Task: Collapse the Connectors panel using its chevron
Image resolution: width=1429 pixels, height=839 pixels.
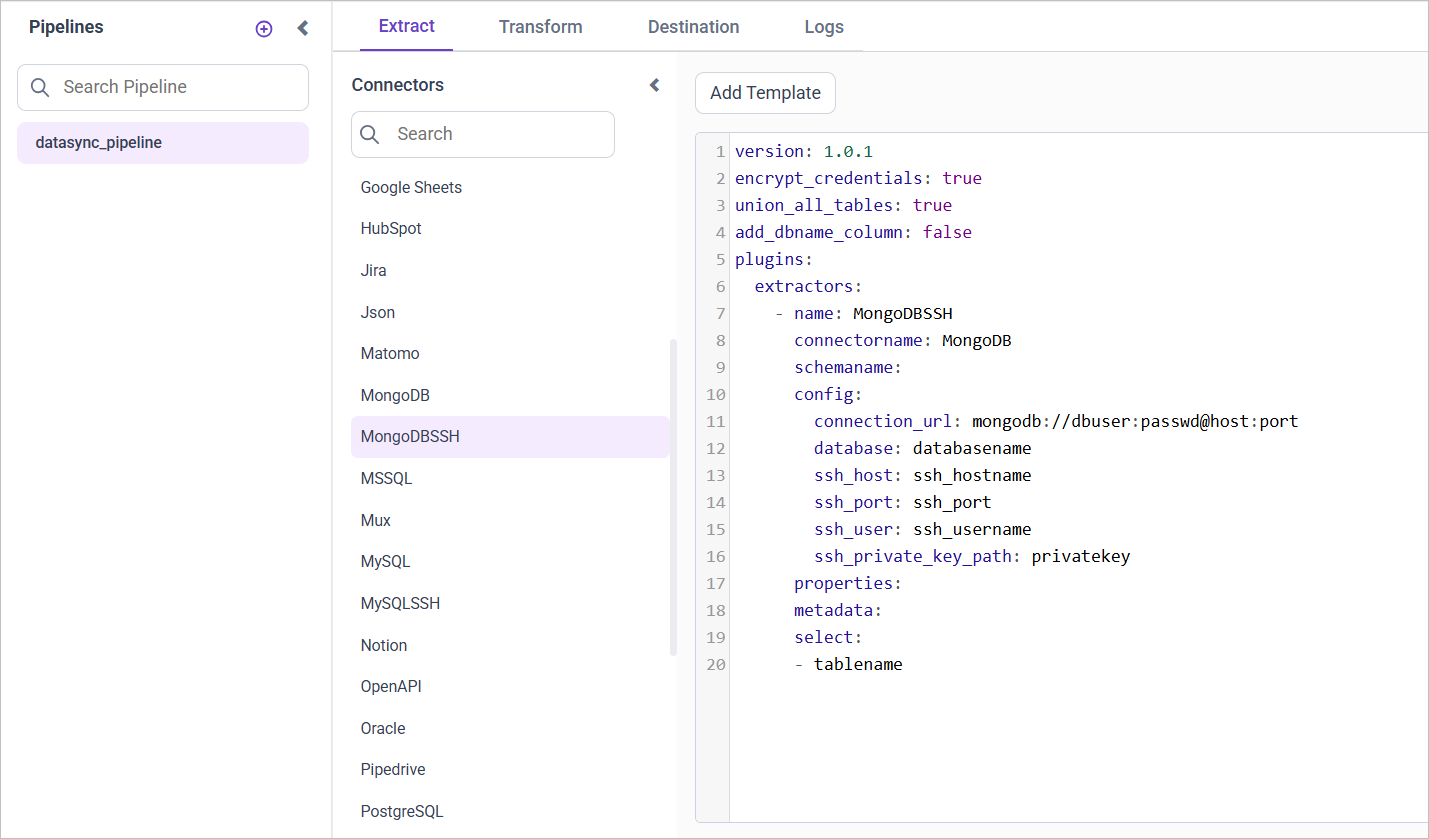Action: (654, 85)
